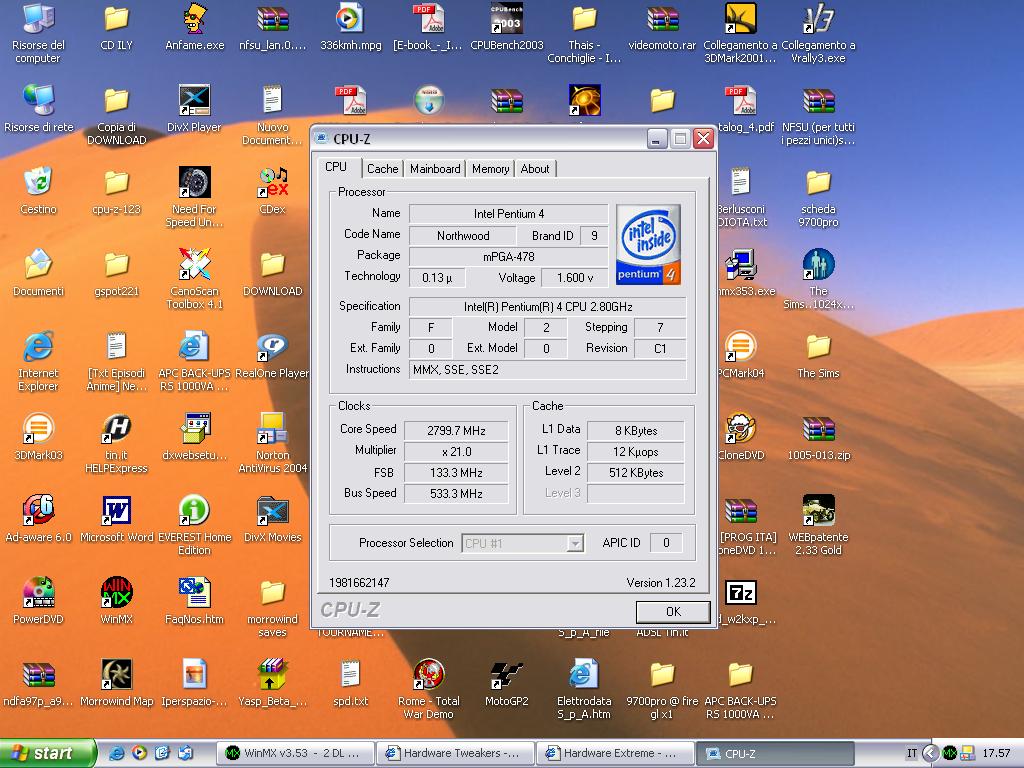Screen dimensions: 1024x768
Task: Open the Start menu
Action: click(x=47, y=753)
